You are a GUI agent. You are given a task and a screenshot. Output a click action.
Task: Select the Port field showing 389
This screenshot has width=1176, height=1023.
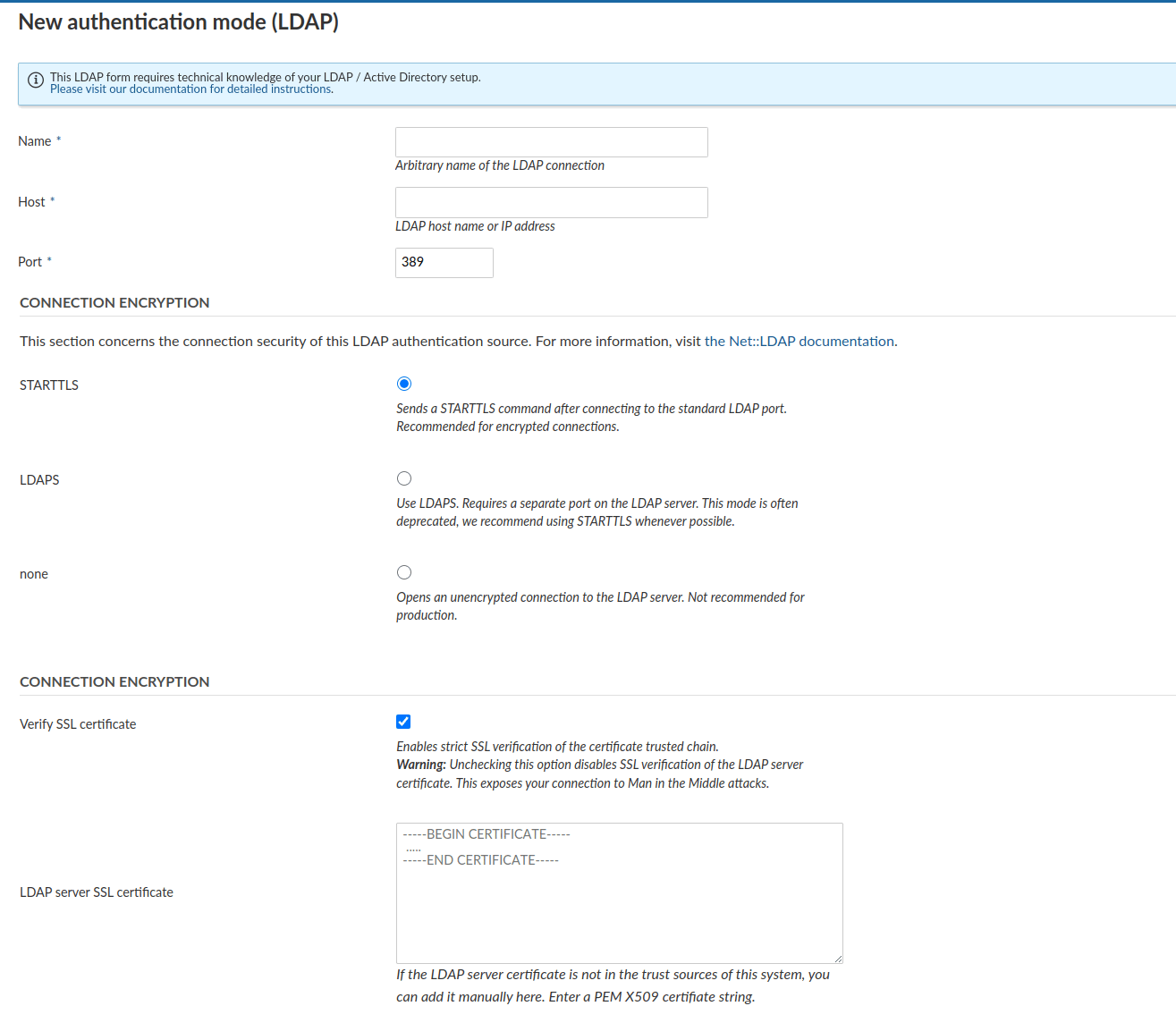pyautogui.click(x=444, y=262)
